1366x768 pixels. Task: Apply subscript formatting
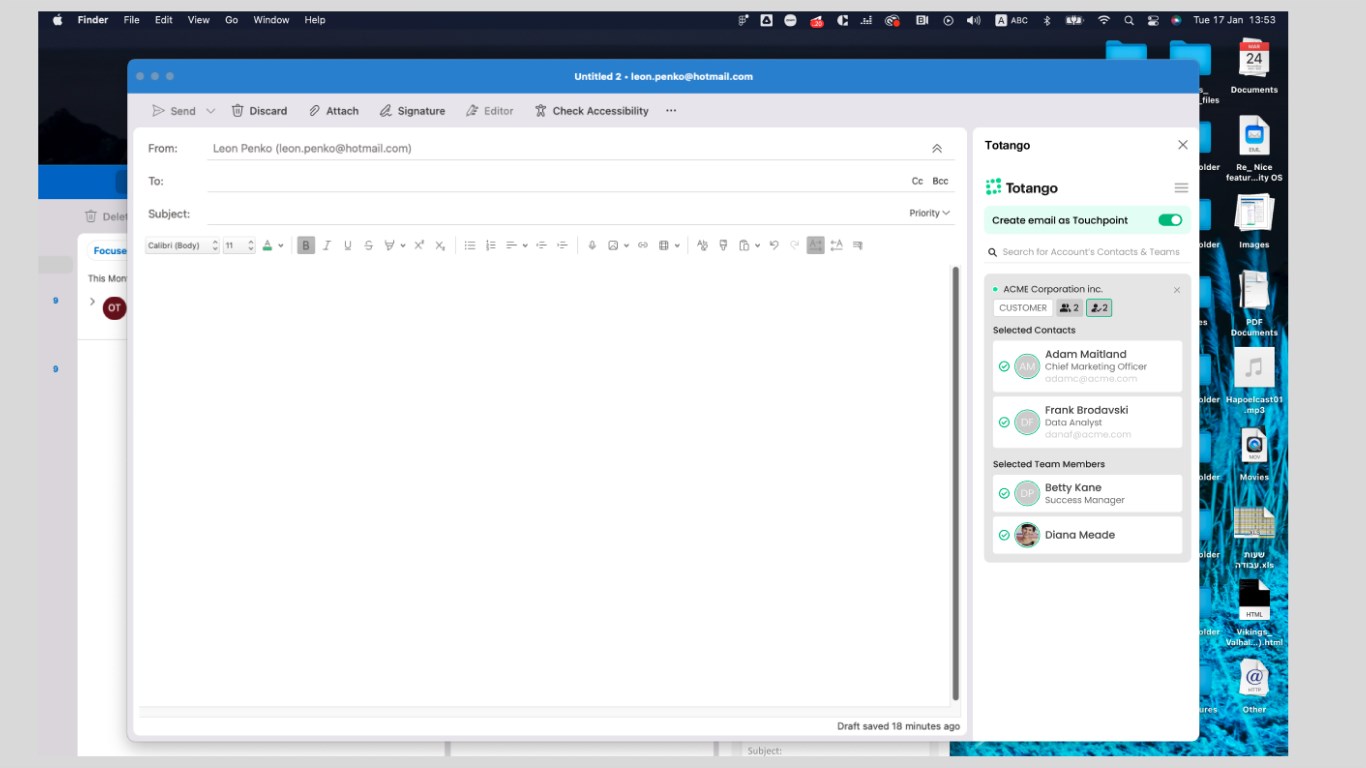pos(440,245)
